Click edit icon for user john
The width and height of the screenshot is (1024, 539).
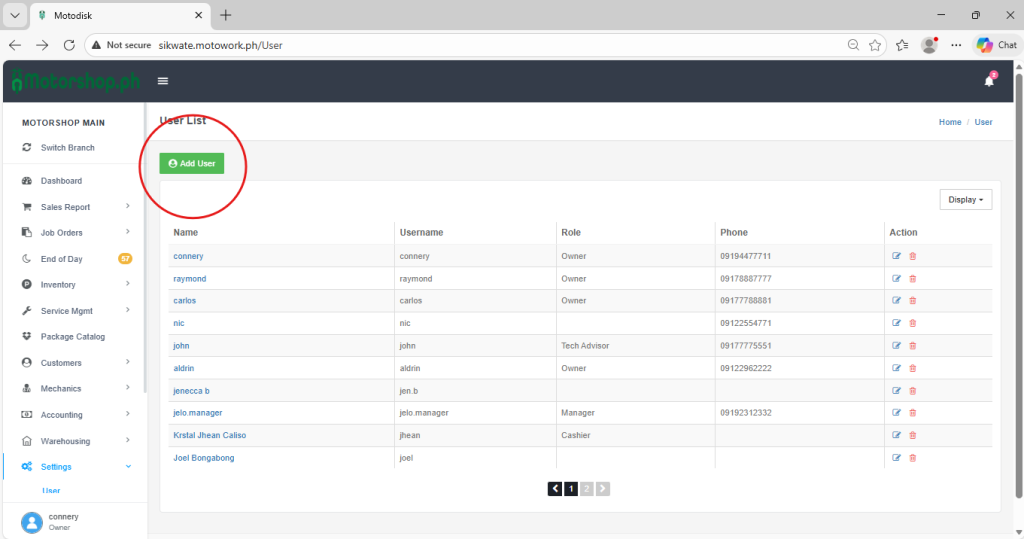pos(896,346)
